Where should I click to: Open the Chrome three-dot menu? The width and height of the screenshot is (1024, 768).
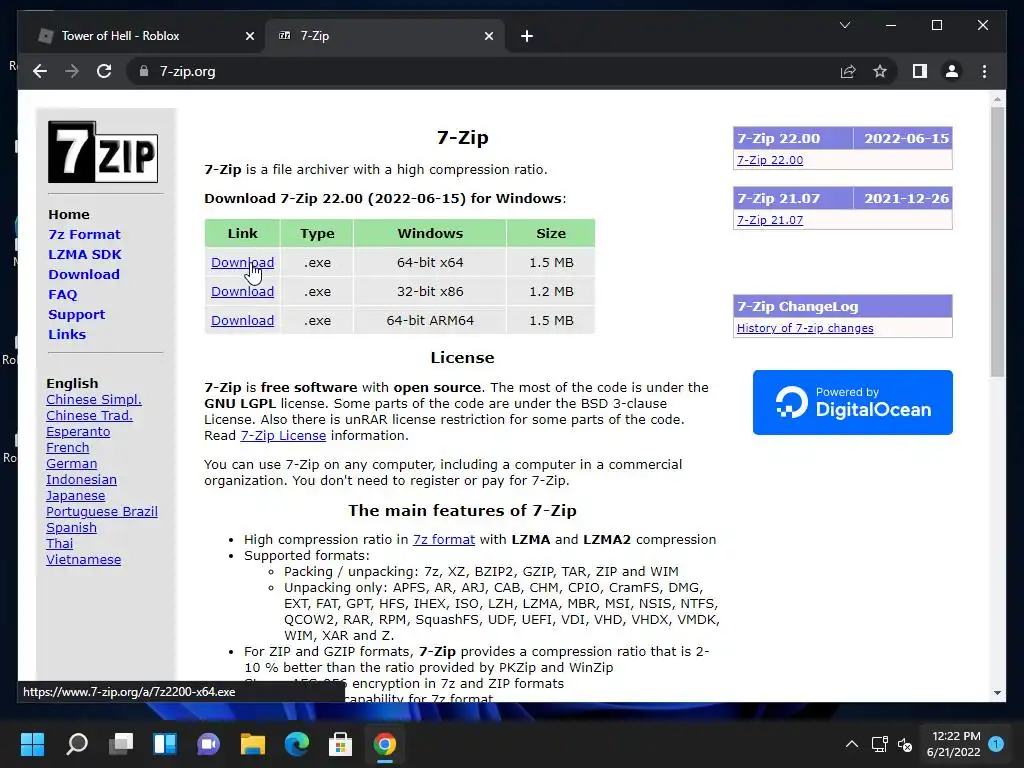pos(984,71)
